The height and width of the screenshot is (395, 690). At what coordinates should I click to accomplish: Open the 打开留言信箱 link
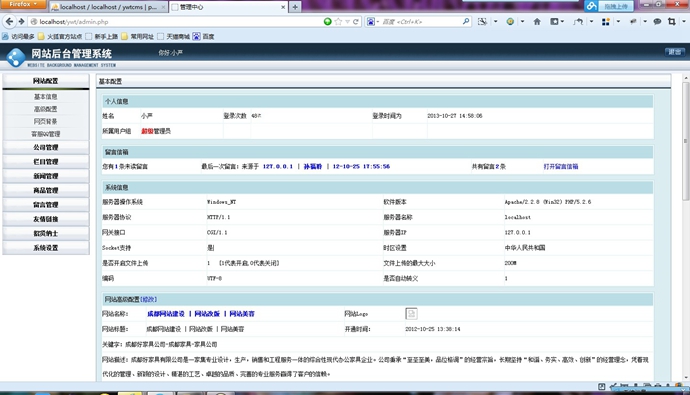(561, 166)
